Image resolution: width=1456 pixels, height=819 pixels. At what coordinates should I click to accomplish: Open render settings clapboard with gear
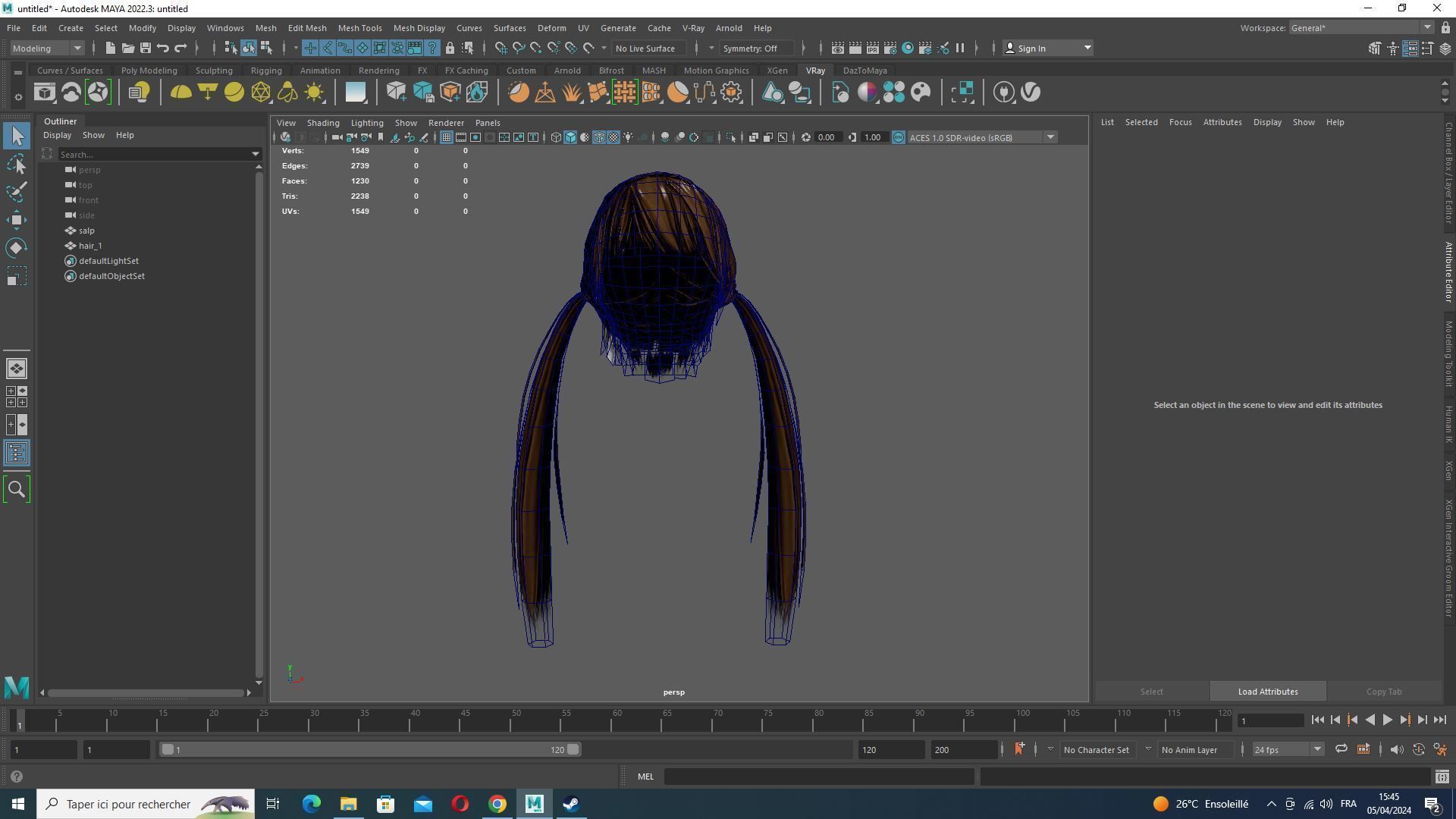(890, 48)
